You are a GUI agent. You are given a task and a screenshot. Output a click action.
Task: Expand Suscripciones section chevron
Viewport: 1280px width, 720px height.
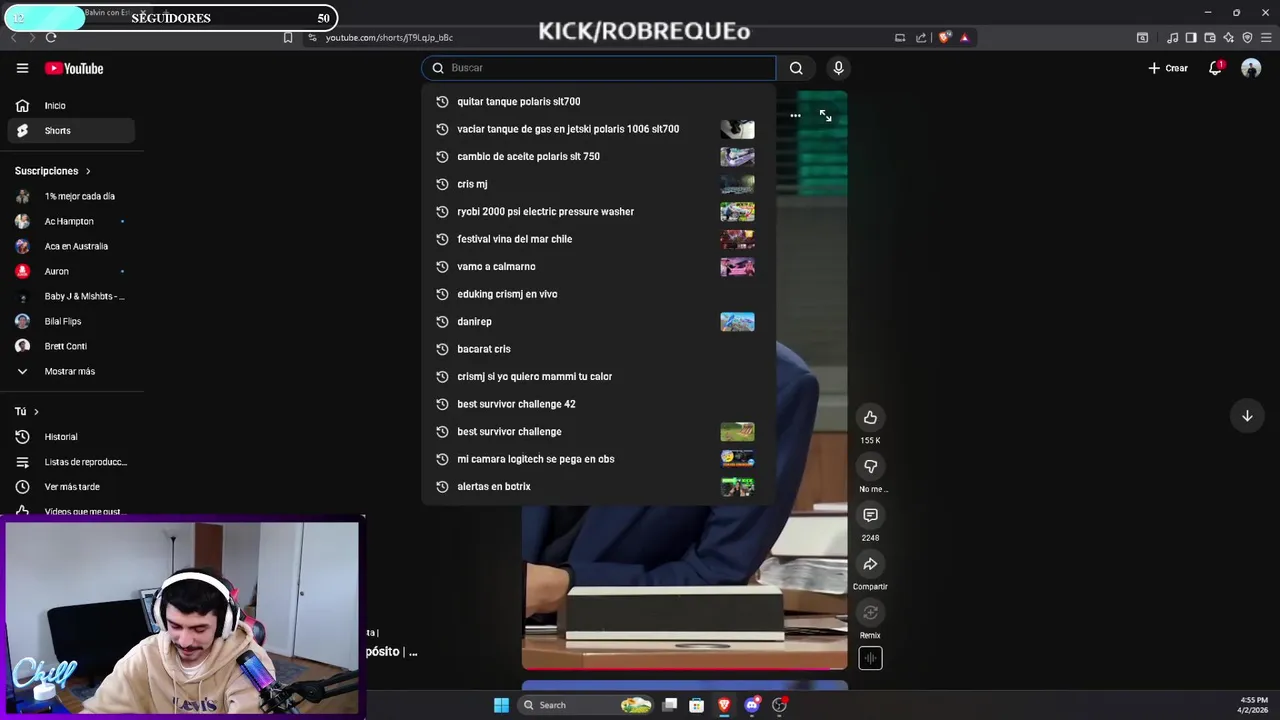(88, 171)
